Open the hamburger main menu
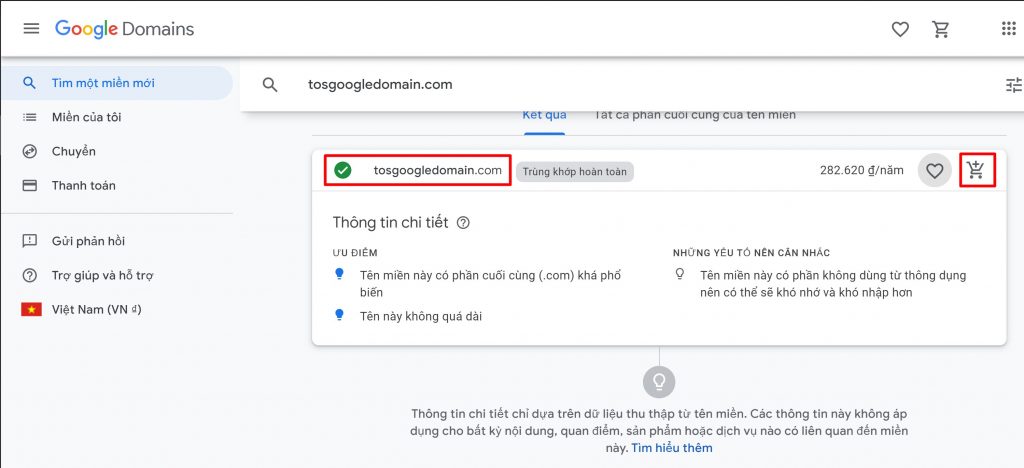 coord(31,29)
